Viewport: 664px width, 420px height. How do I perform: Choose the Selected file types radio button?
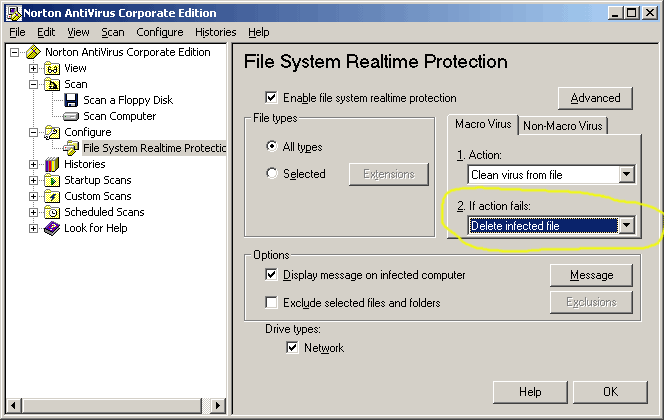click(272, 174)
